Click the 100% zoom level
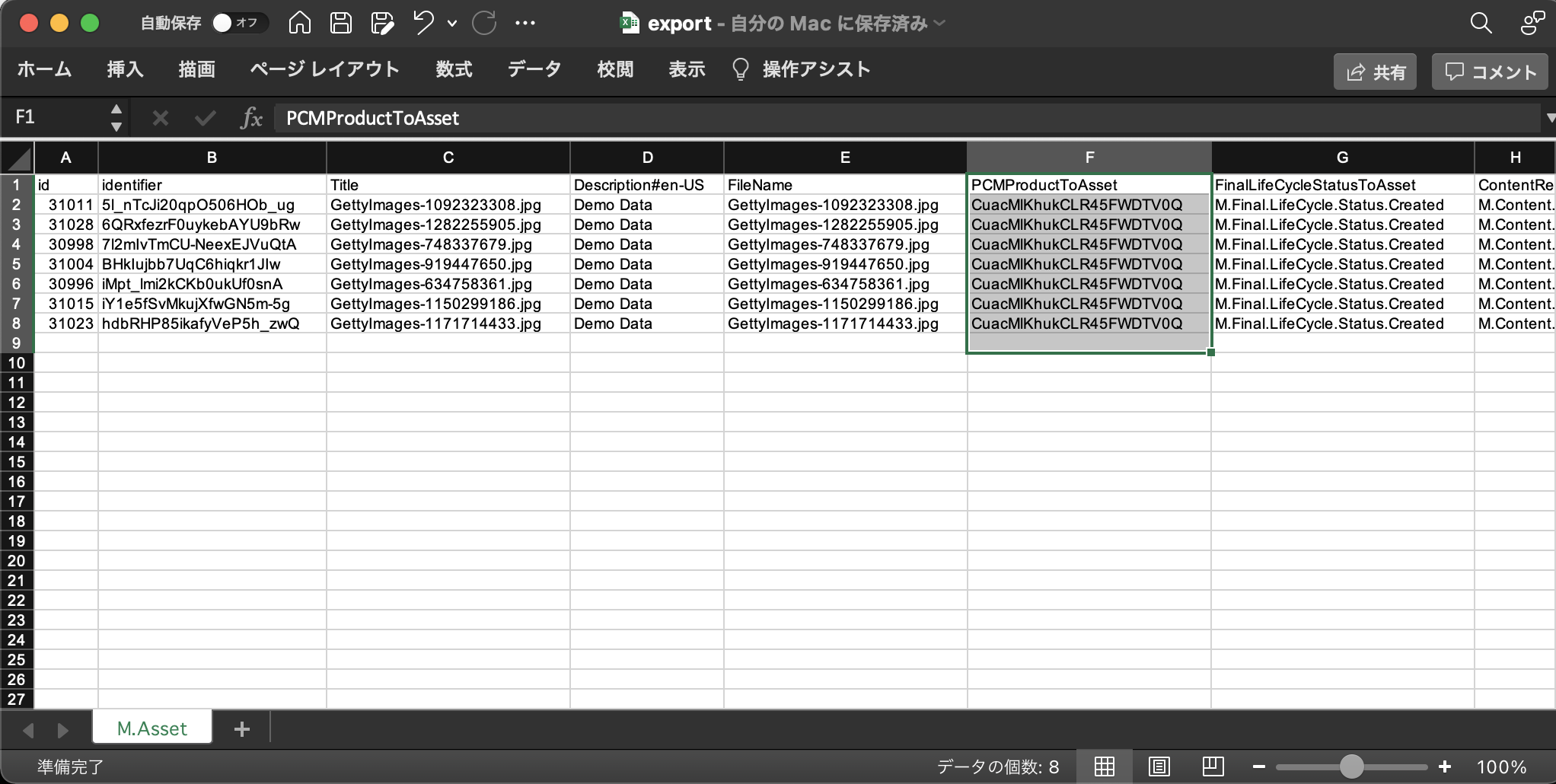The width and height of the screenshot is (1556, 784). point(1502,766)
